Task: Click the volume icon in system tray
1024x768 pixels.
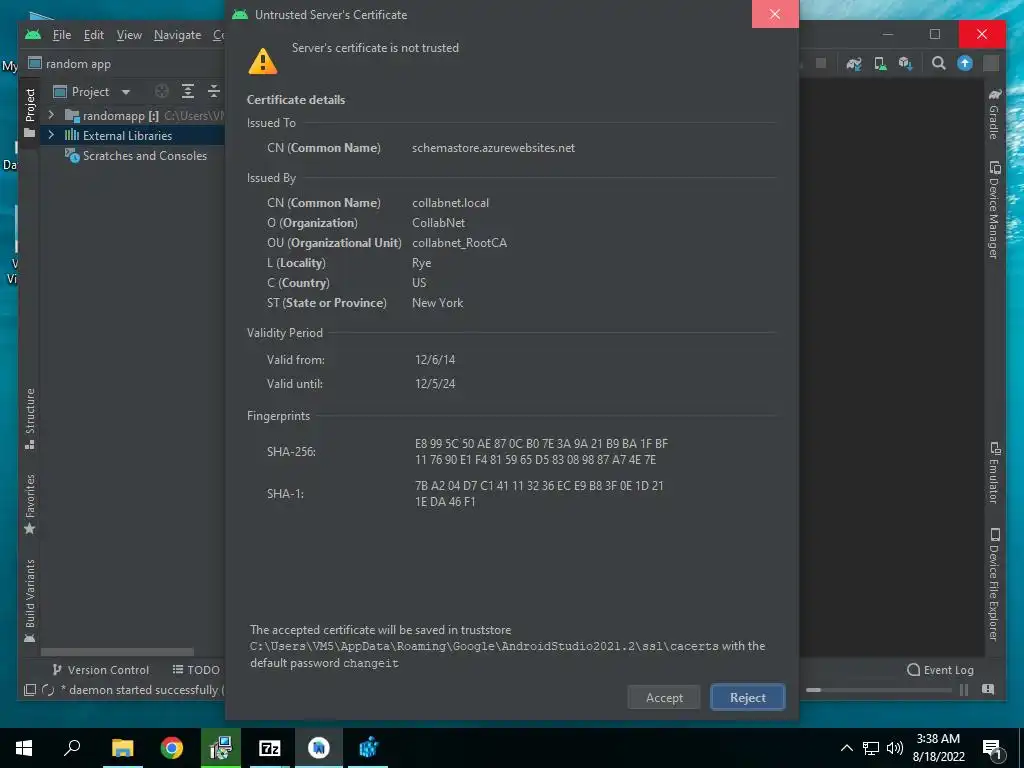Action: (x=895, y=748)
